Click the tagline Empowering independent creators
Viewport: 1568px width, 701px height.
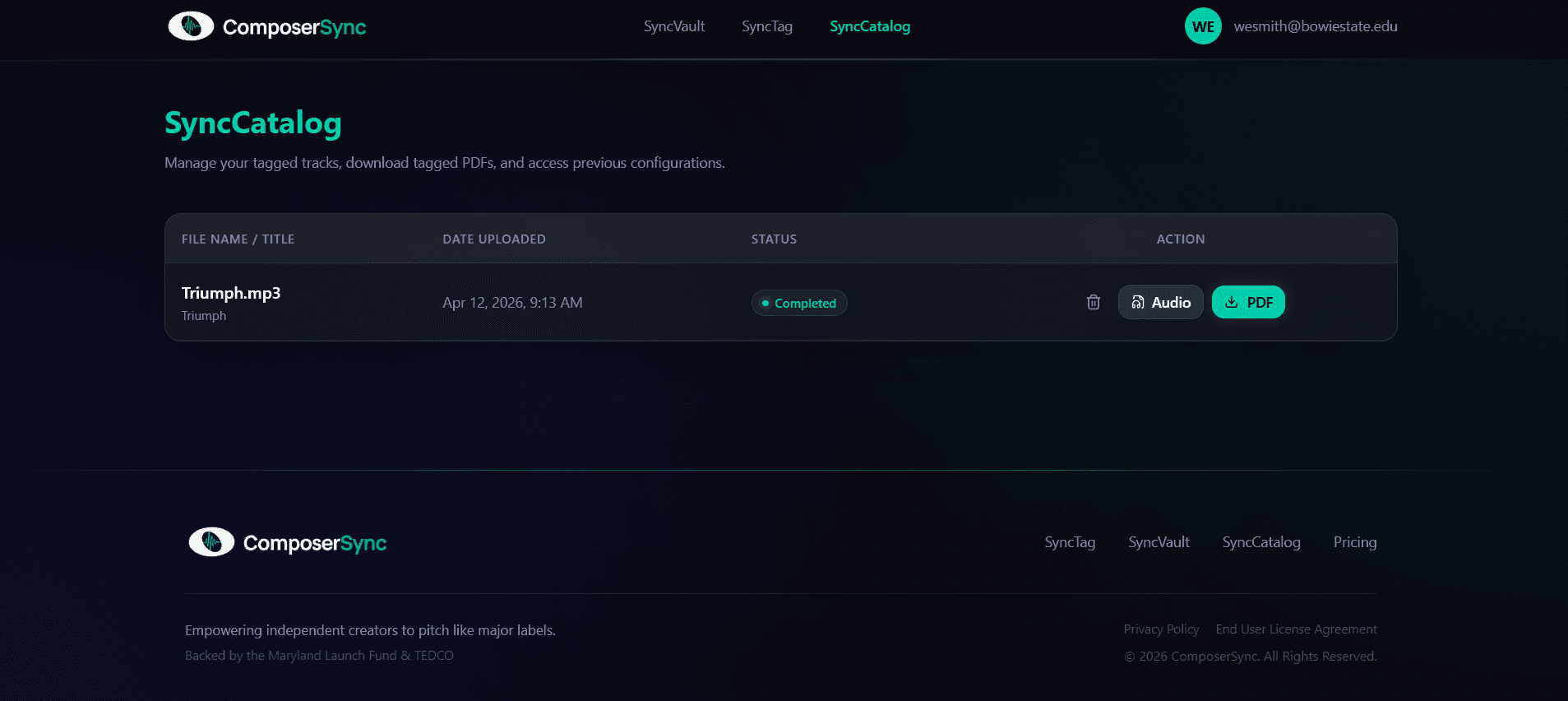point(370,630)
